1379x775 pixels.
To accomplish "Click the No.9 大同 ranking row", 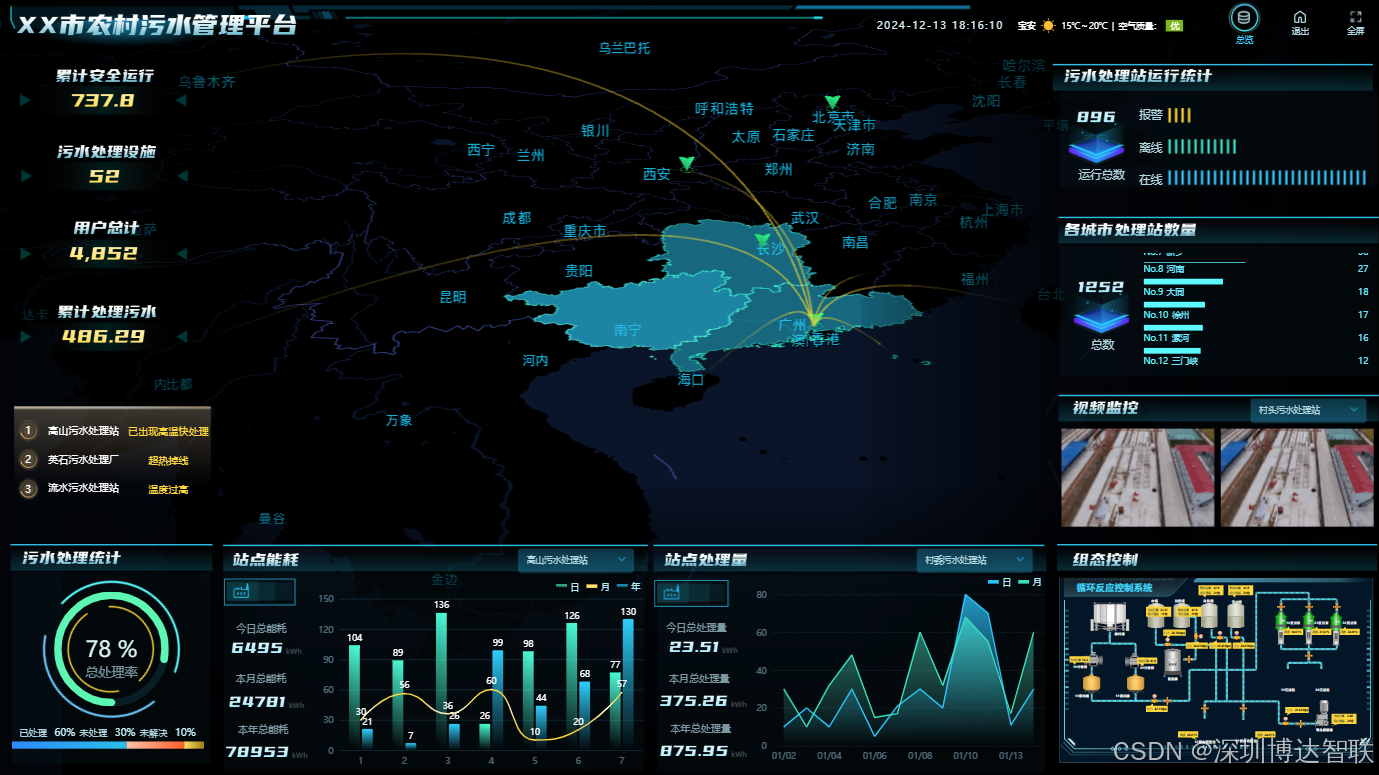I will [x=1256, y=297].
